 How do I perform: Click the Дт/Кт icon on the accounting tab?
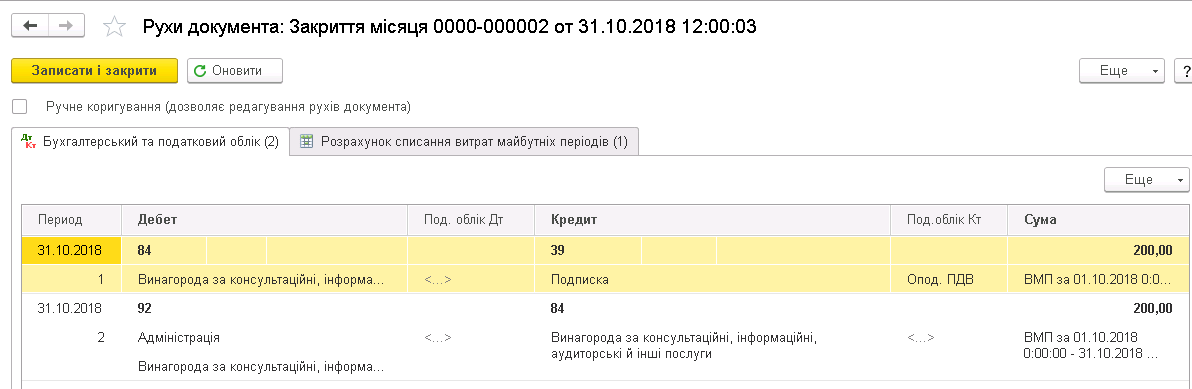point(28,141)
